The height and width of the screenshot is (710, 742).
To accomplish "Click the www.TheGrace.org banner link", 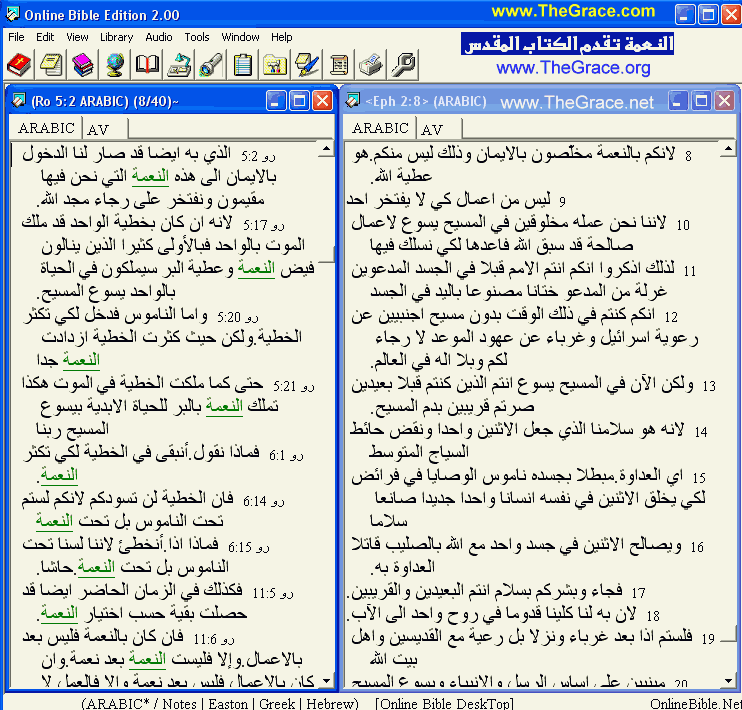I will [573, 68].
